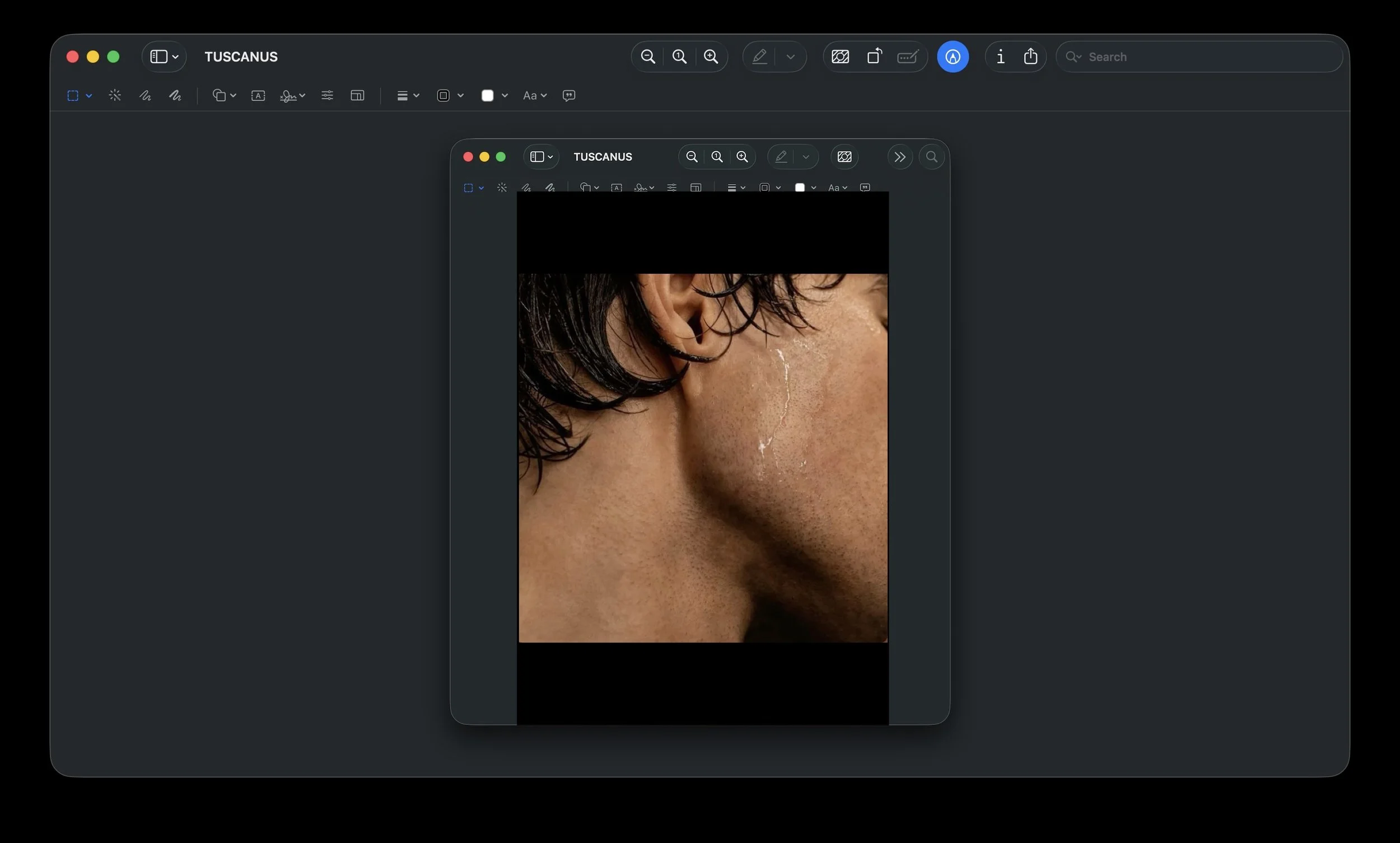
Task: Toggle the form filling toolbar button
Action: 907,56
